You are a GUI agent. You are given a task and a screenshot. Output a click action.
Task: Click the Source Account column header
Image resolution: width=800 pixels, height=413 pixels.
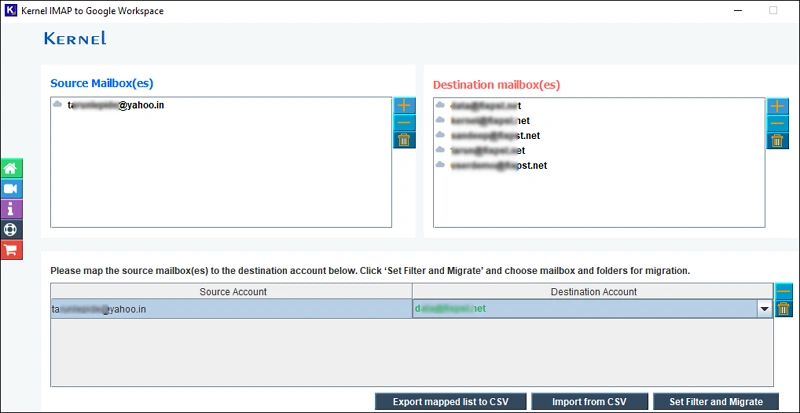tap(232, 291)
